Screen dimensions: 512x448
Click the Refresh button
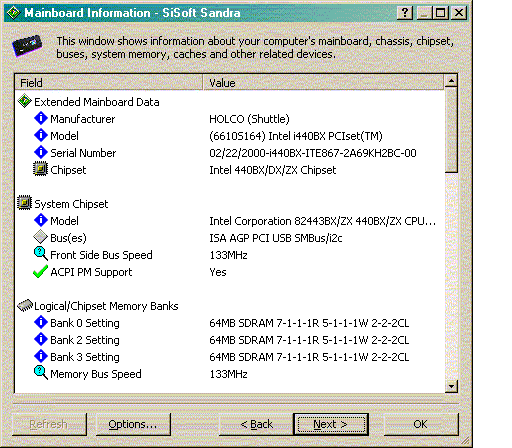49,424
